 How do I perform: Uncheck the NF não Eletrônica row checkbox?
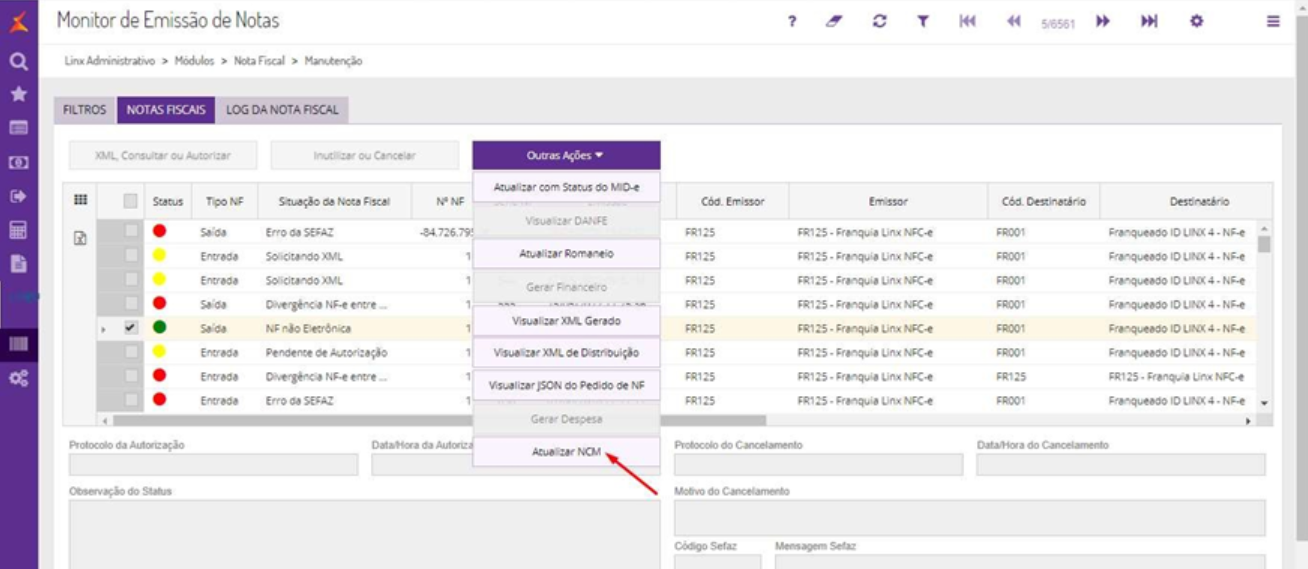(130, 327)
